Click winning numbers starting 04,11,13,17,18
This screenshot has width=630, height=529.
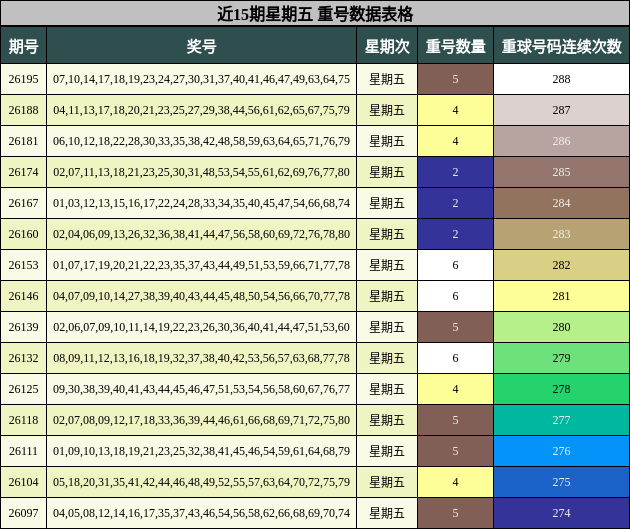[201, 110]
